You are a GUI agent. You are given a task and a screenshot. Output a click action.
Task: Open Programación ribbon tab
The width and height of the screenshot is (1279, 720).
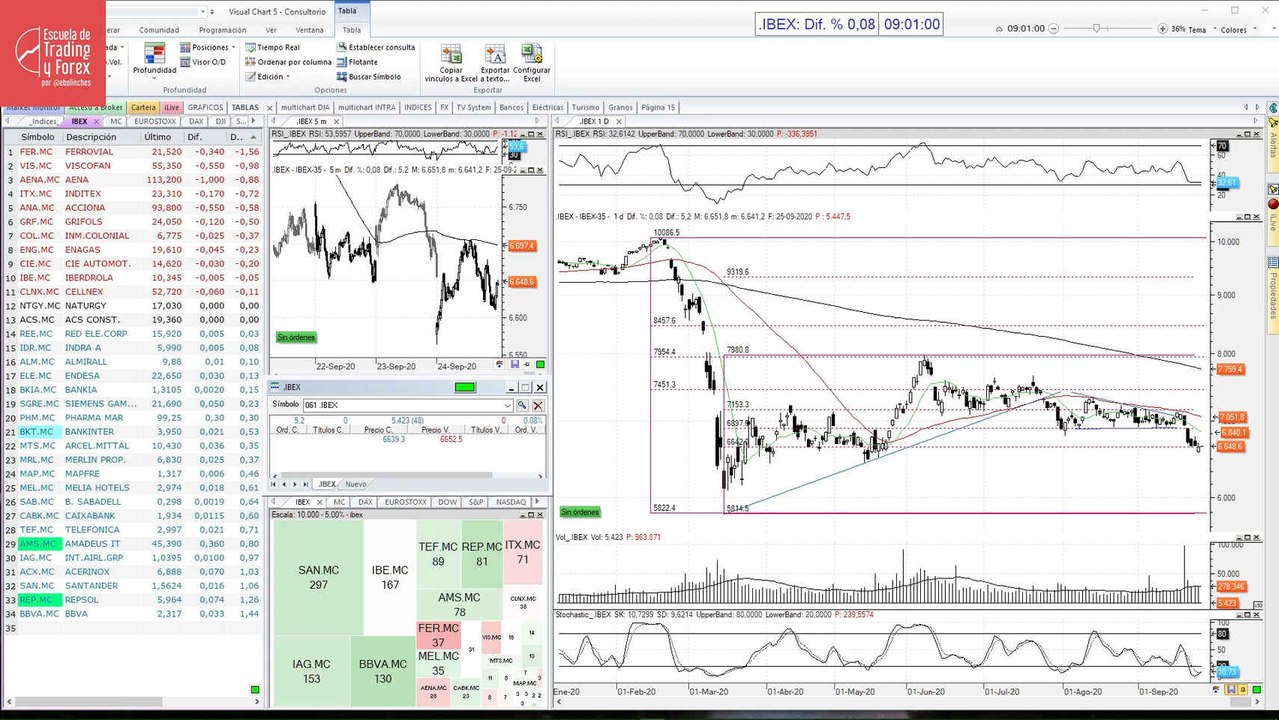tap(222, 30)
